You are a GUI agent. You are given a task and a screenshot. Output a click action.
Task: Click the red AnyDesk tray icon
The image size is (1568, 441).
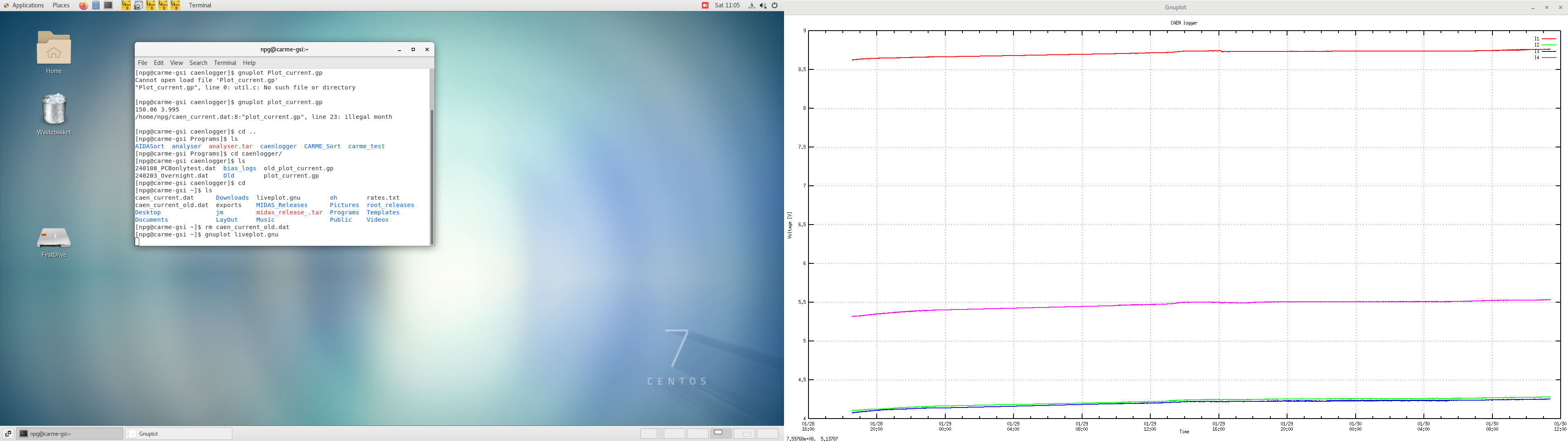pyautogui.click(x=705, y=5)
